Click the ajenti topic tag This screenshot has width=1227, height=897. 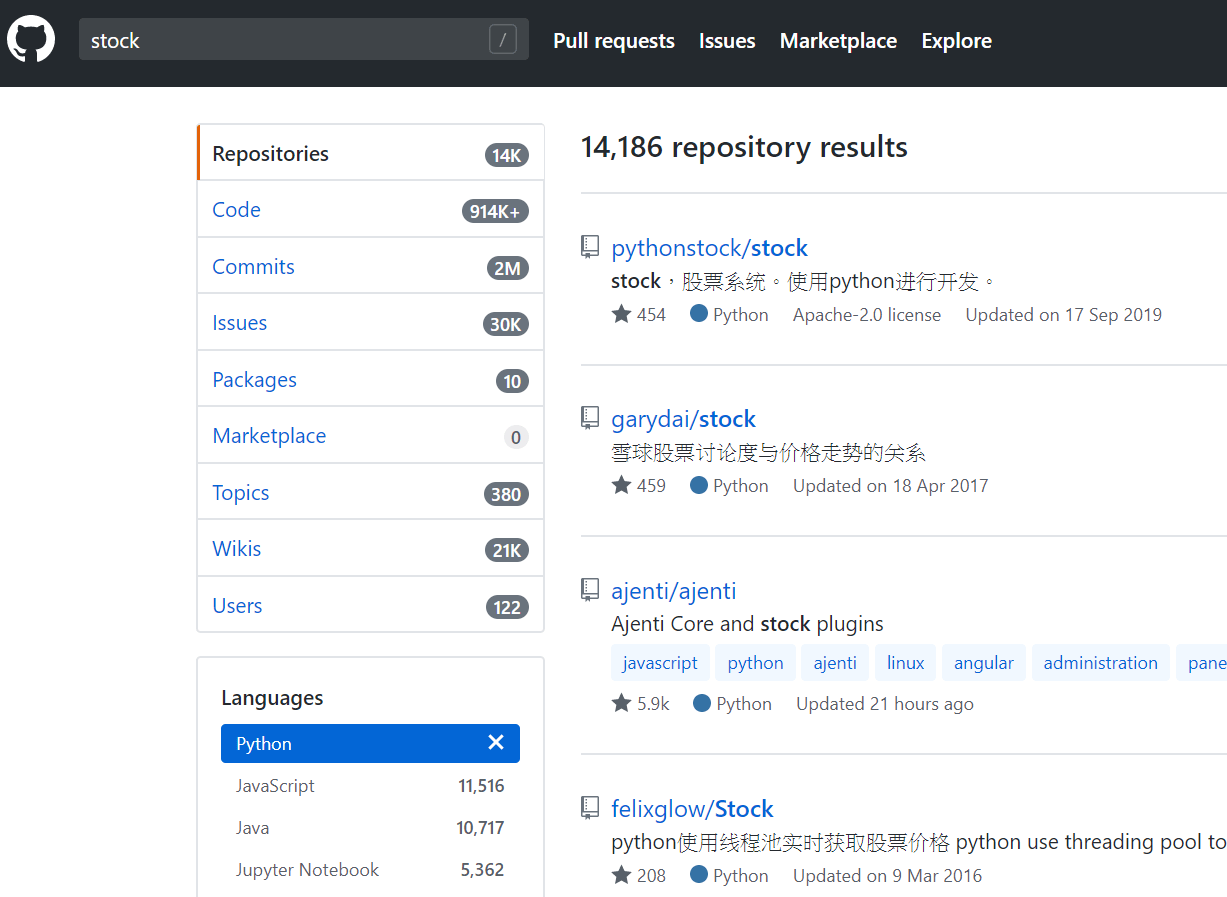click(835, 663)
